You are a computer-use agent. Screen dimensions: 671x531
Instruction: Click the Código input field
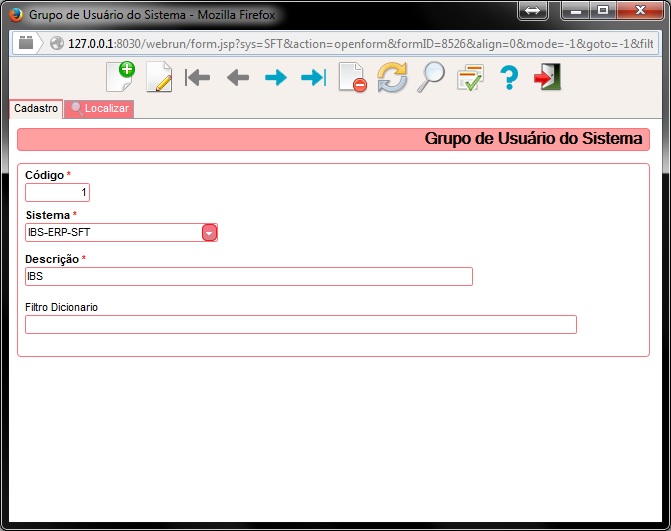[x=57, y=193]
